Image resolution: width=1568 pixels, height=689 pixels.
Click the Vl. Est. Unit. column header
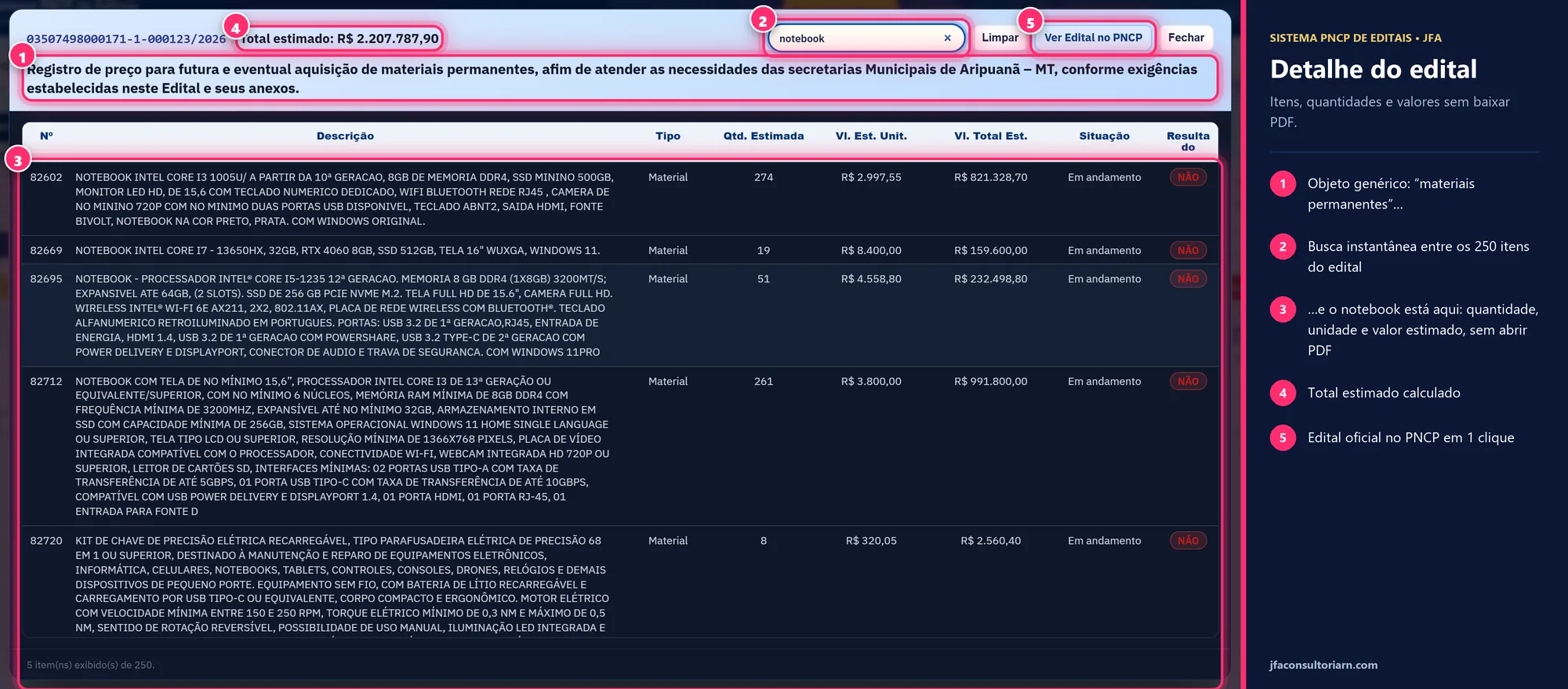[871, 136]
